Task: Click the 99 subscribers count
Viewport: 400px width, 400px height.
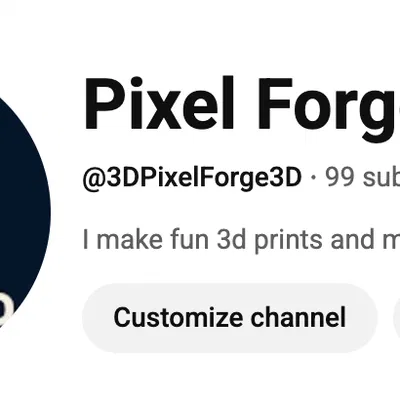Action: 363,177
